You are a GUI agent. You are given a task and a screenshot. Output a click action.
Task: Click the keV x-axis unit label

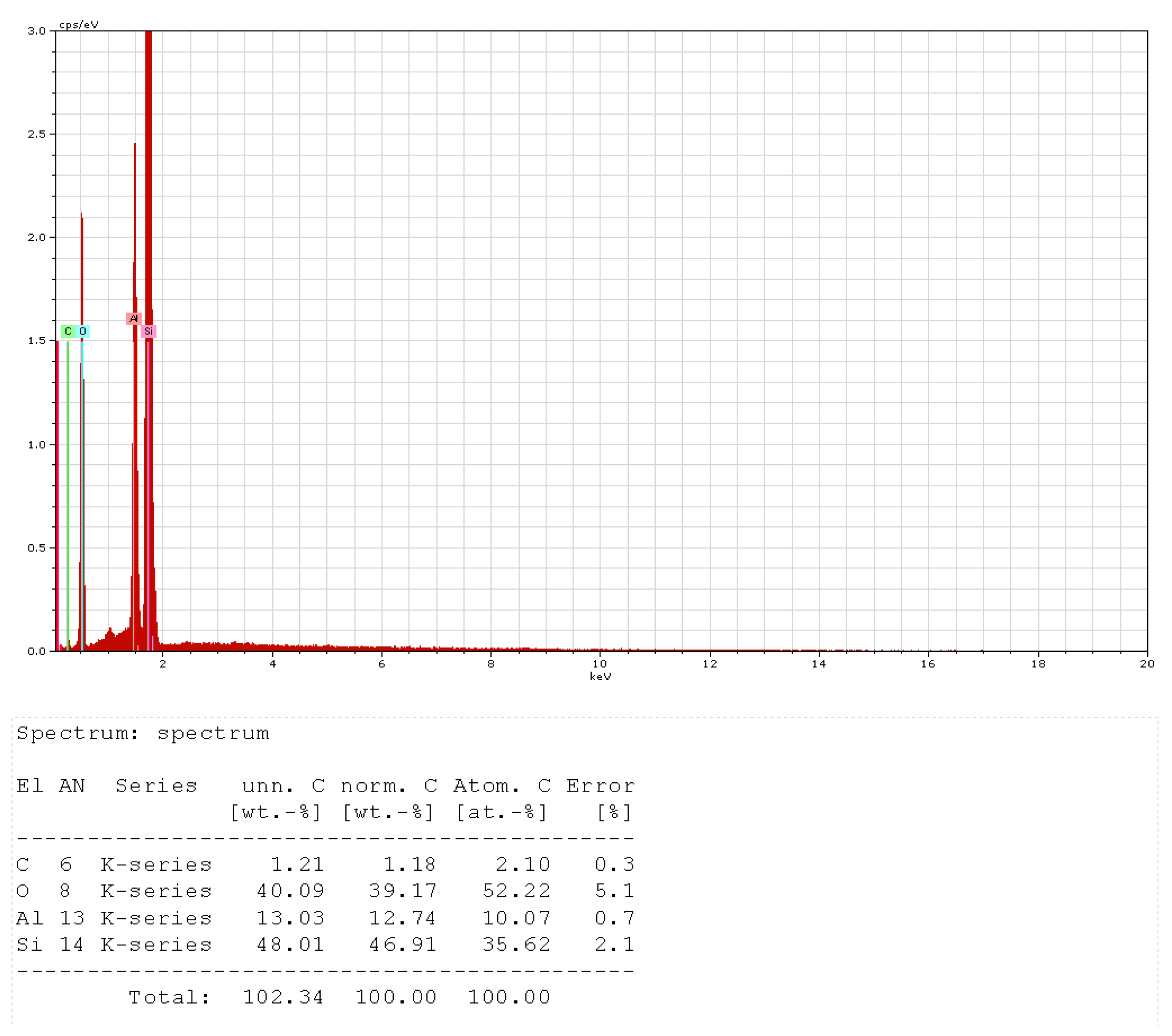click(600, 676)
